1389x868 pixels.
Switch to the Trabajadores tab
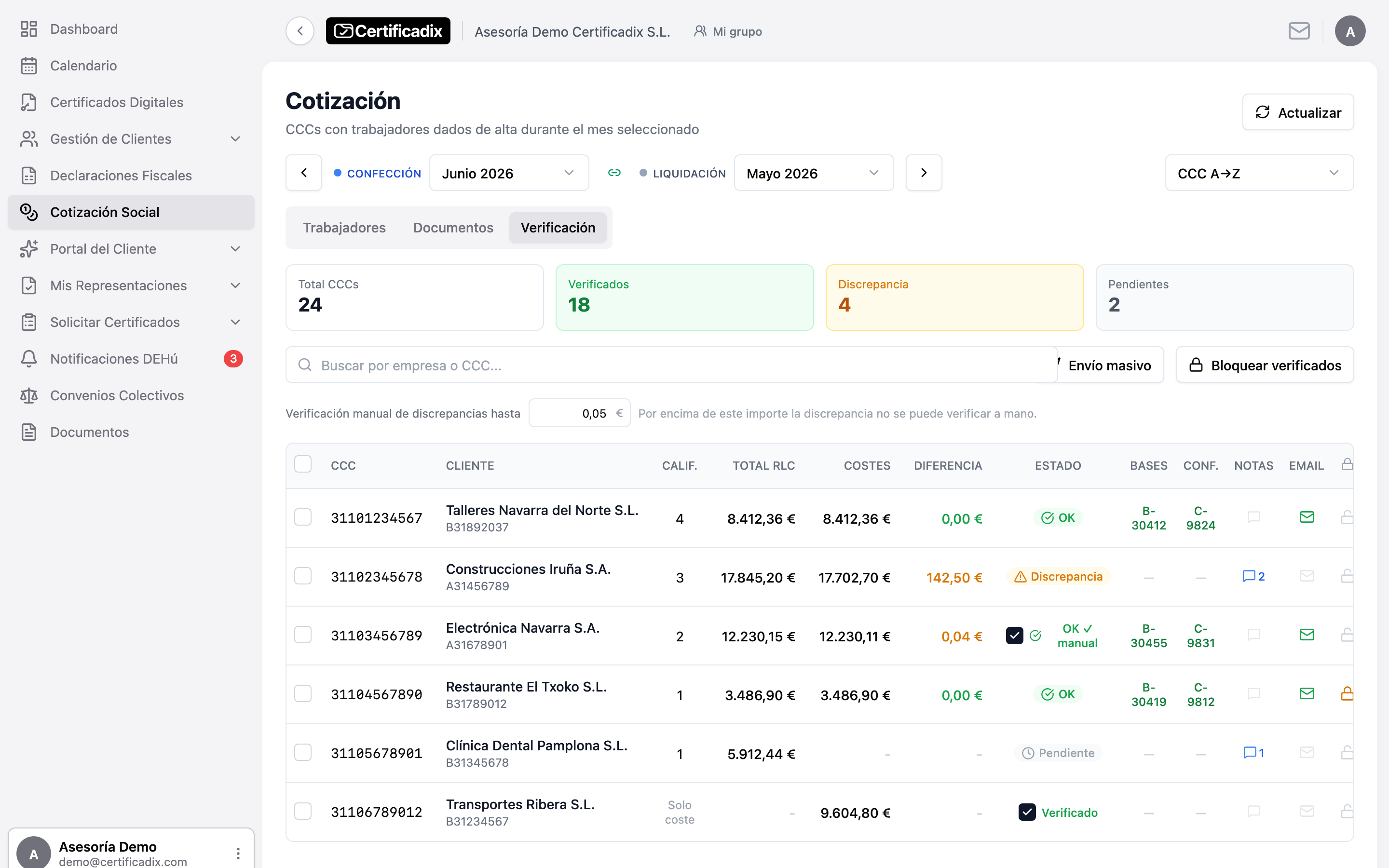click(x=344, y=227)
